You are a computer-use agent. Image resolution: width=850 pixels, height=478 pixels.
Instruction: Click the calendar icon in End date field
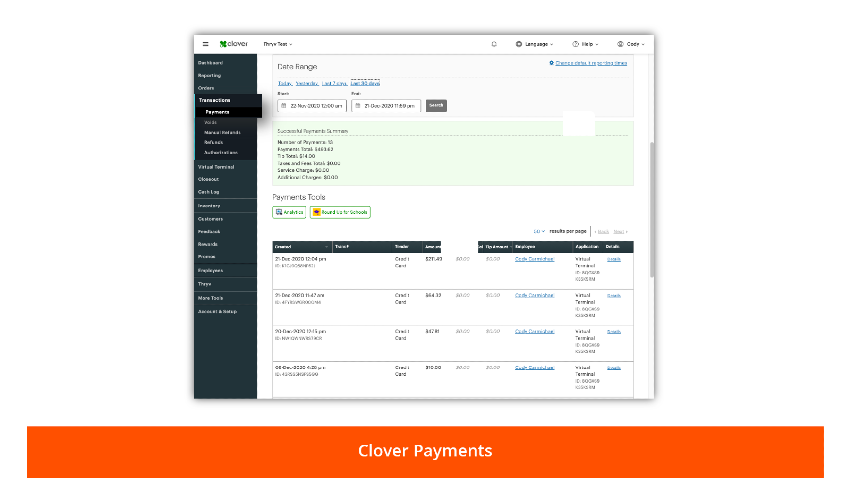point(358,105)
